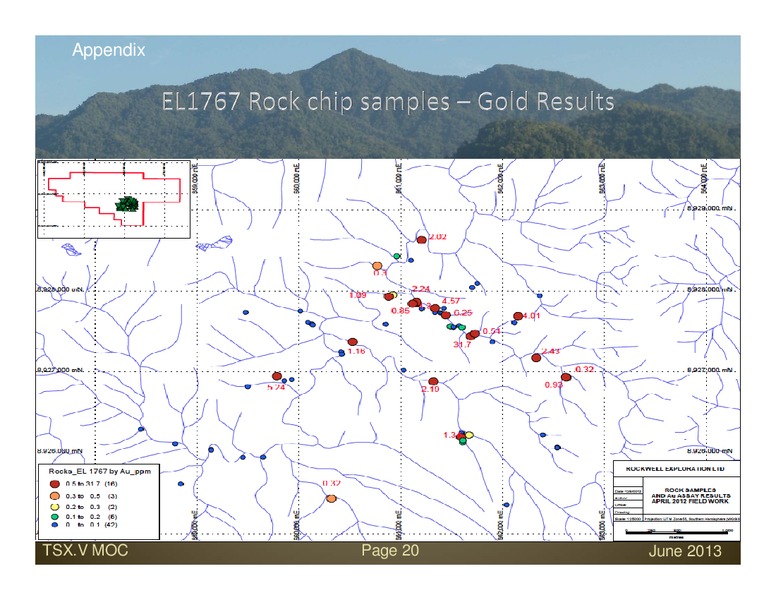
Task: Select the '31.7' gold value label
Action: (x=462, y=345)
